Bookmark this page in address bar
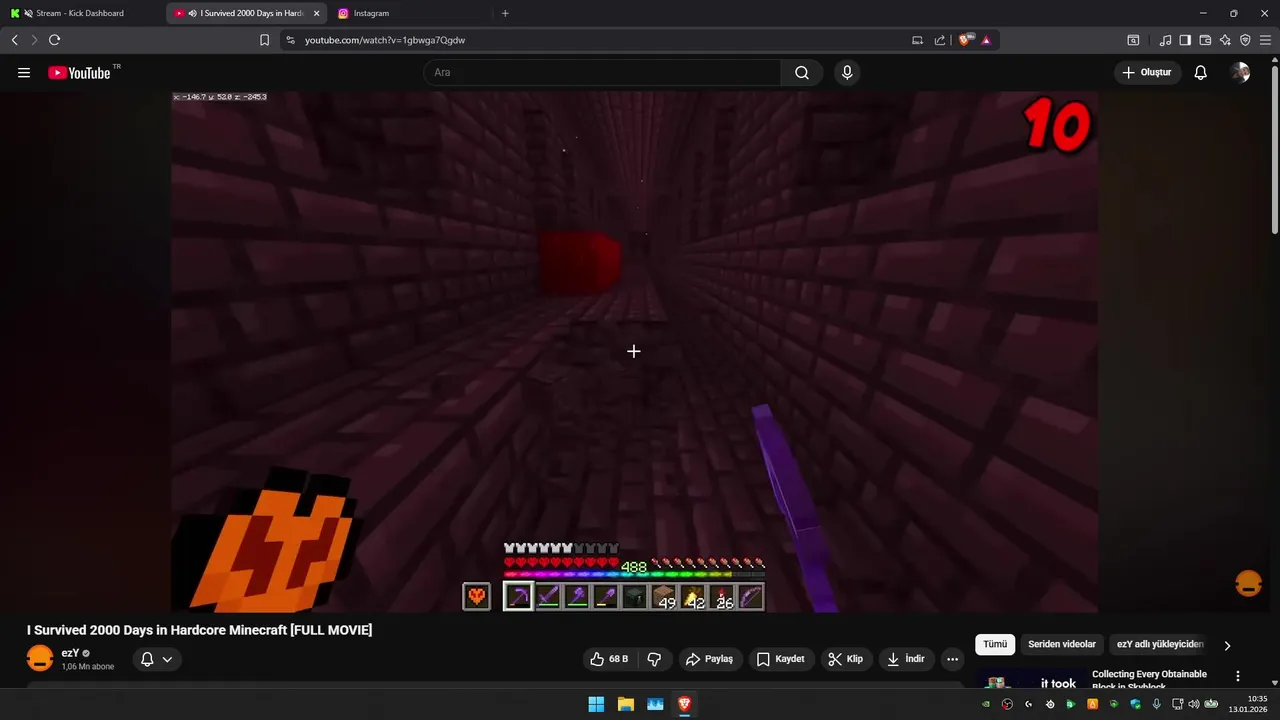 [264, 40]
